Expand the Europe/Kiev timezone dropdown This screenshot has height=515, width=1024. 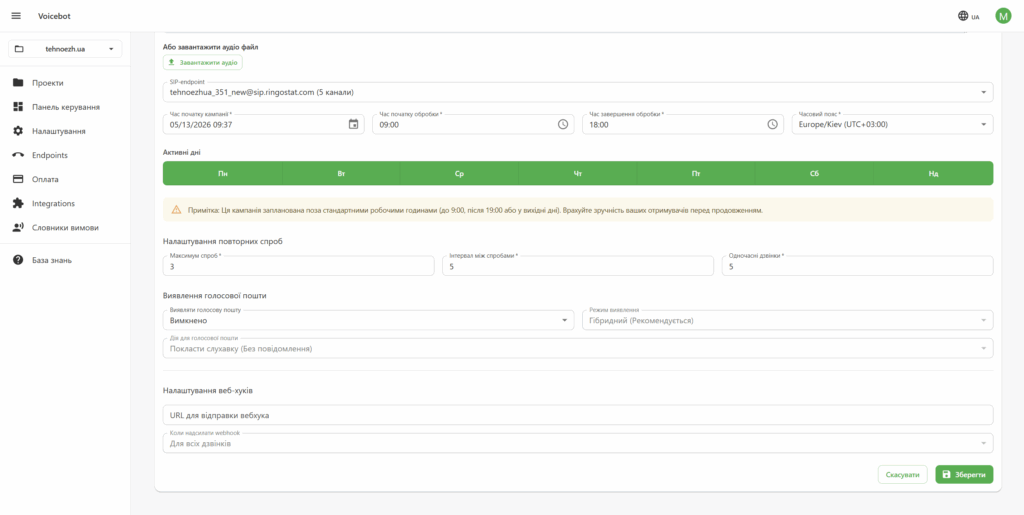coord(892,124)
